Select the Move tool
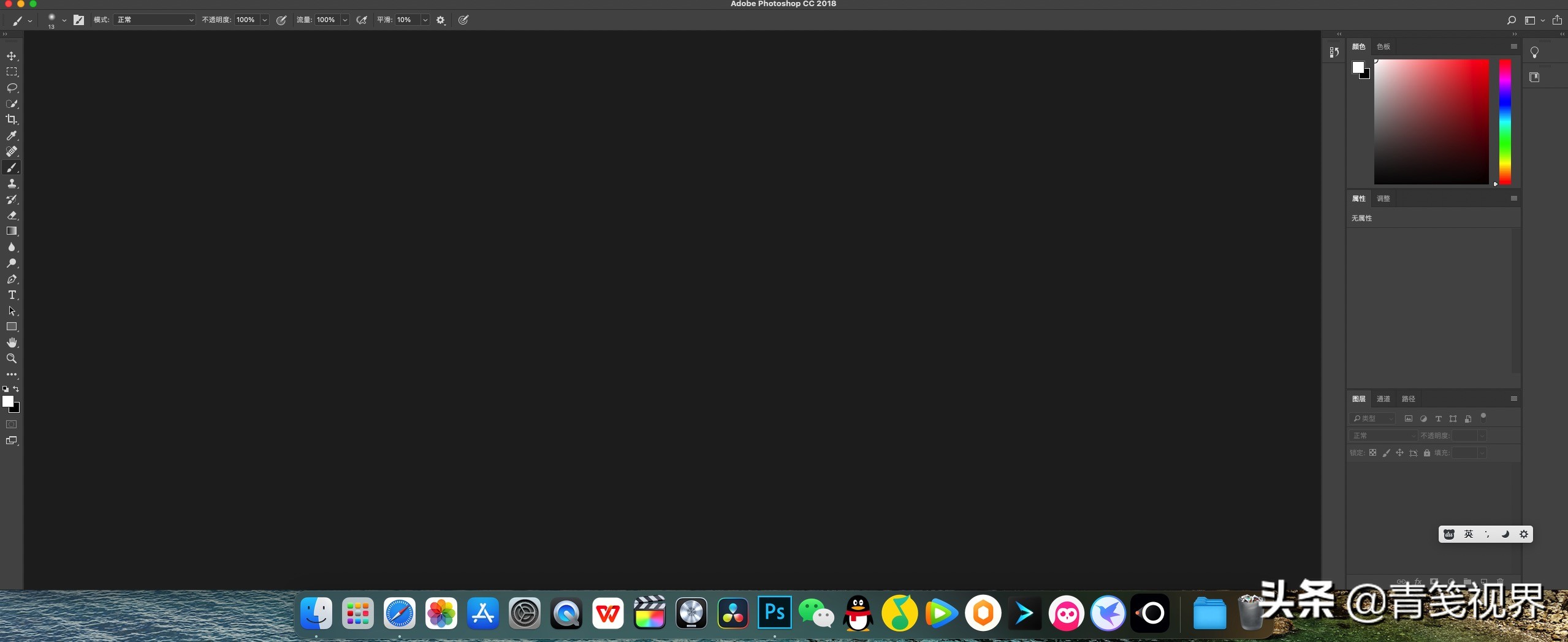 (12, 56)
